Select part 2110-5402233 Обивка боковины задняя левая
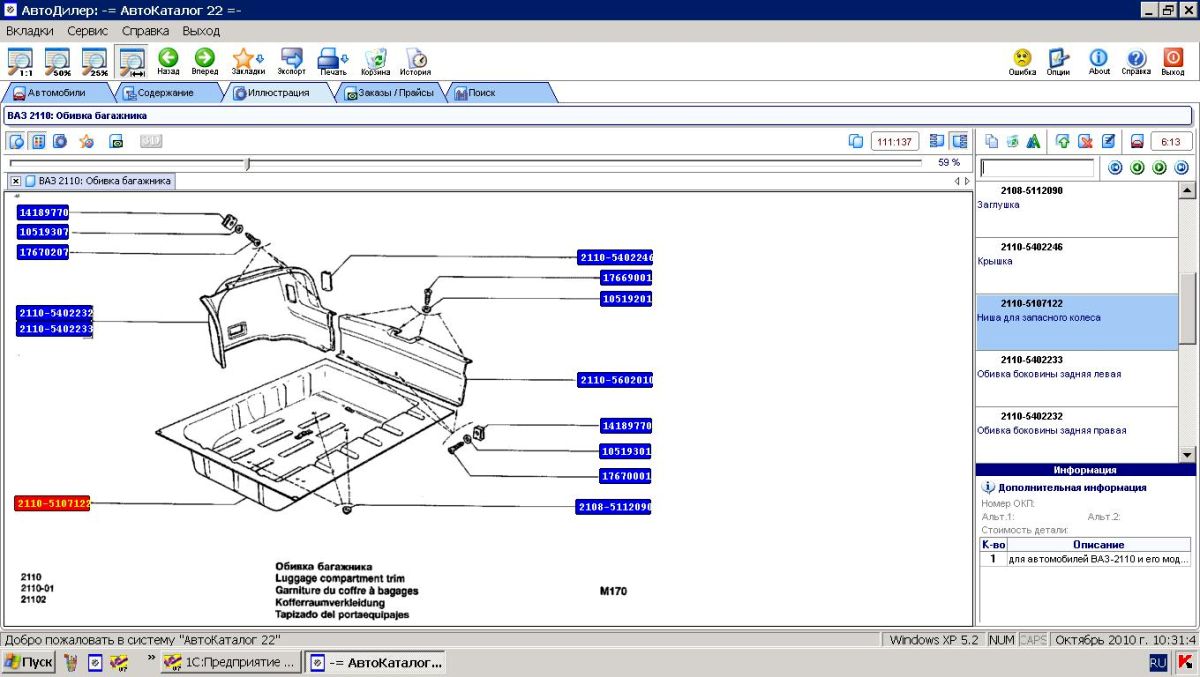The height and width of the screenshot is (677, 1200). coord(1077,379)
